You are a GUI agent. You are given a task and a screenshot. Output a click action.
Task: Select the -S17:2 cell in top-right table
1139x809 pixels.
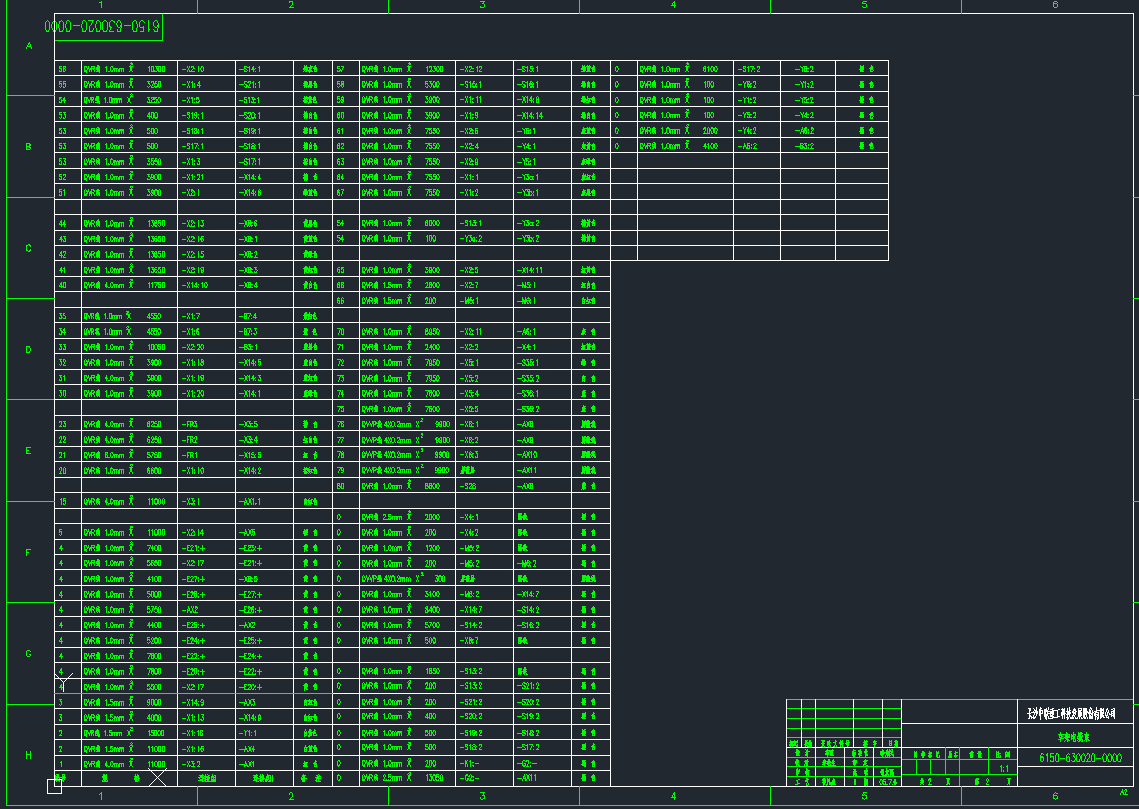[748, 69]
